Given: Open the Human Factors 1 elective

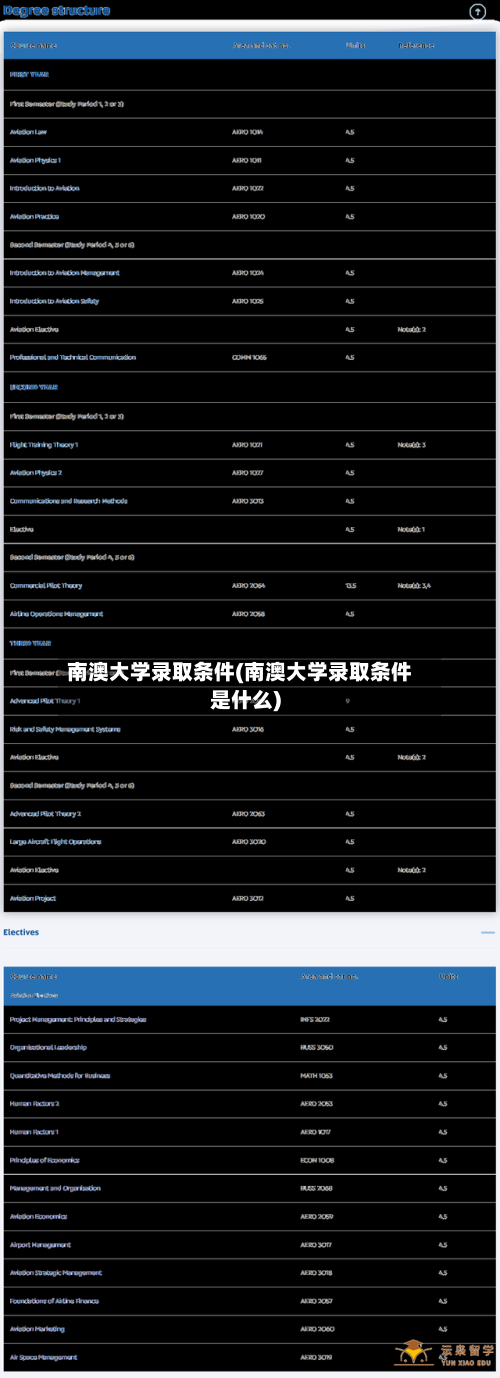Looking at the screenshot, I should [34, 1132].
